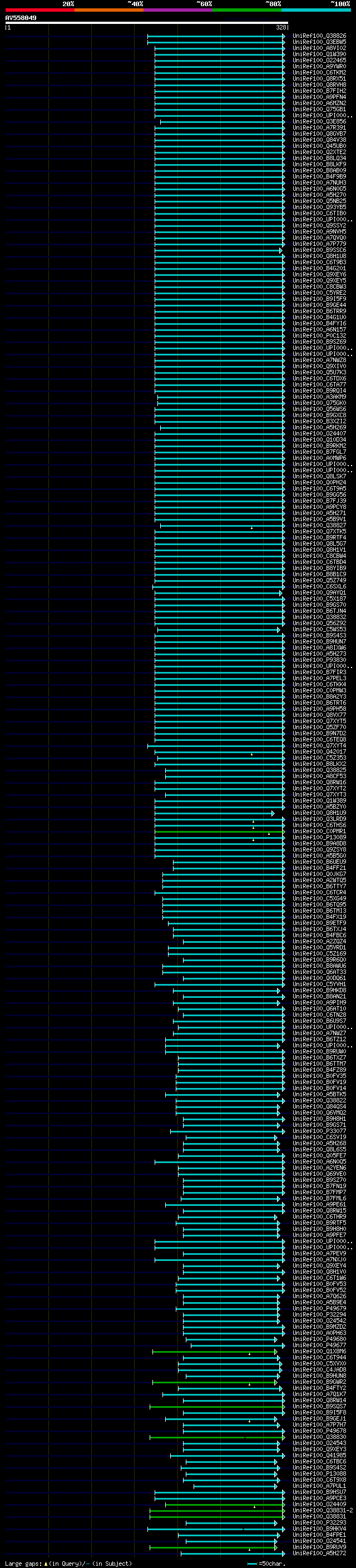This screenshot has height=1568, width=356.
Task: Select the UniRef100_Q6AT33 hit label
Action: pyautogui.click(x=319, y=972)
